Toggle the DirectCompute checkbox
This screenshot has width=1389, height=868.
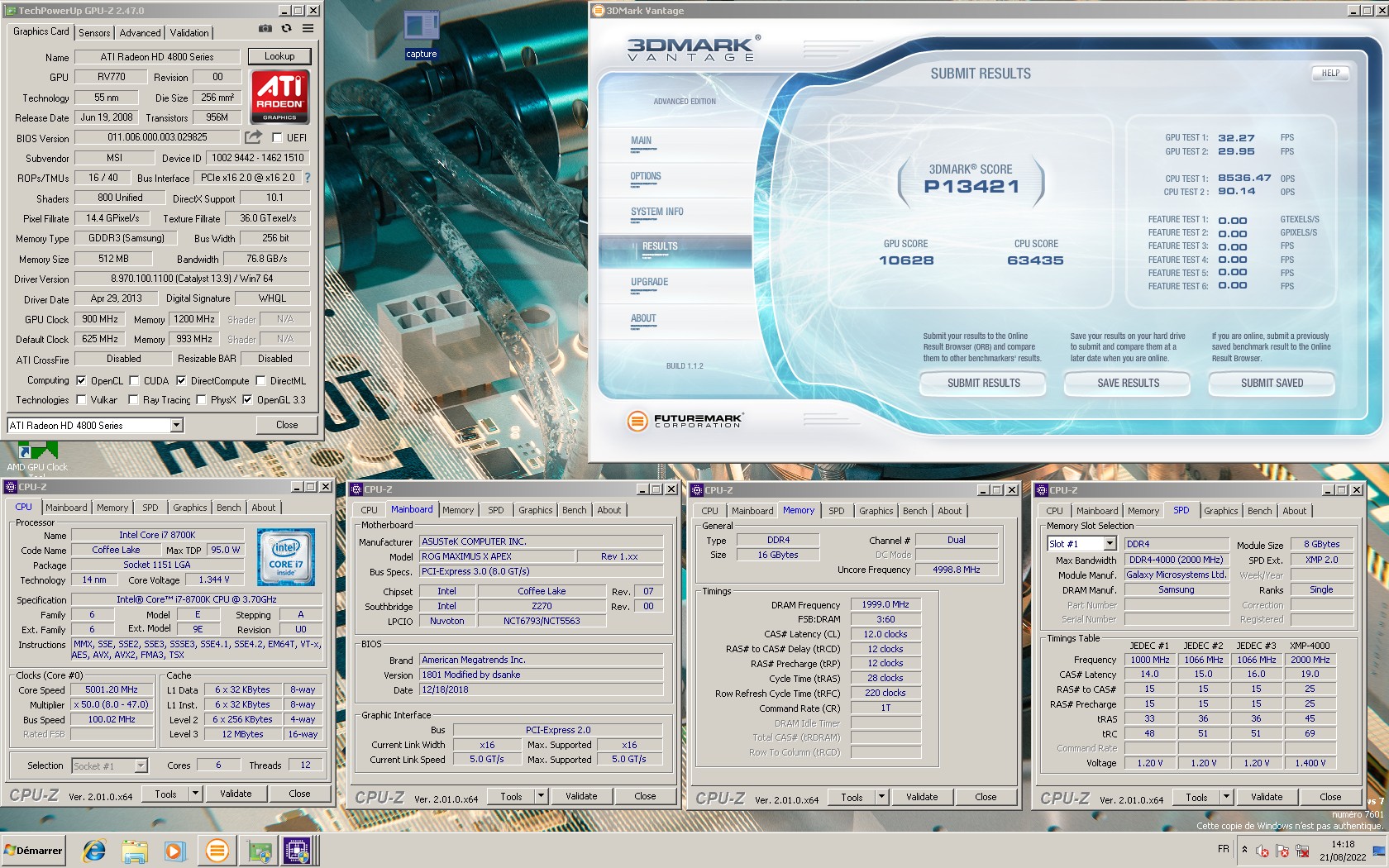tap(181, 381)
